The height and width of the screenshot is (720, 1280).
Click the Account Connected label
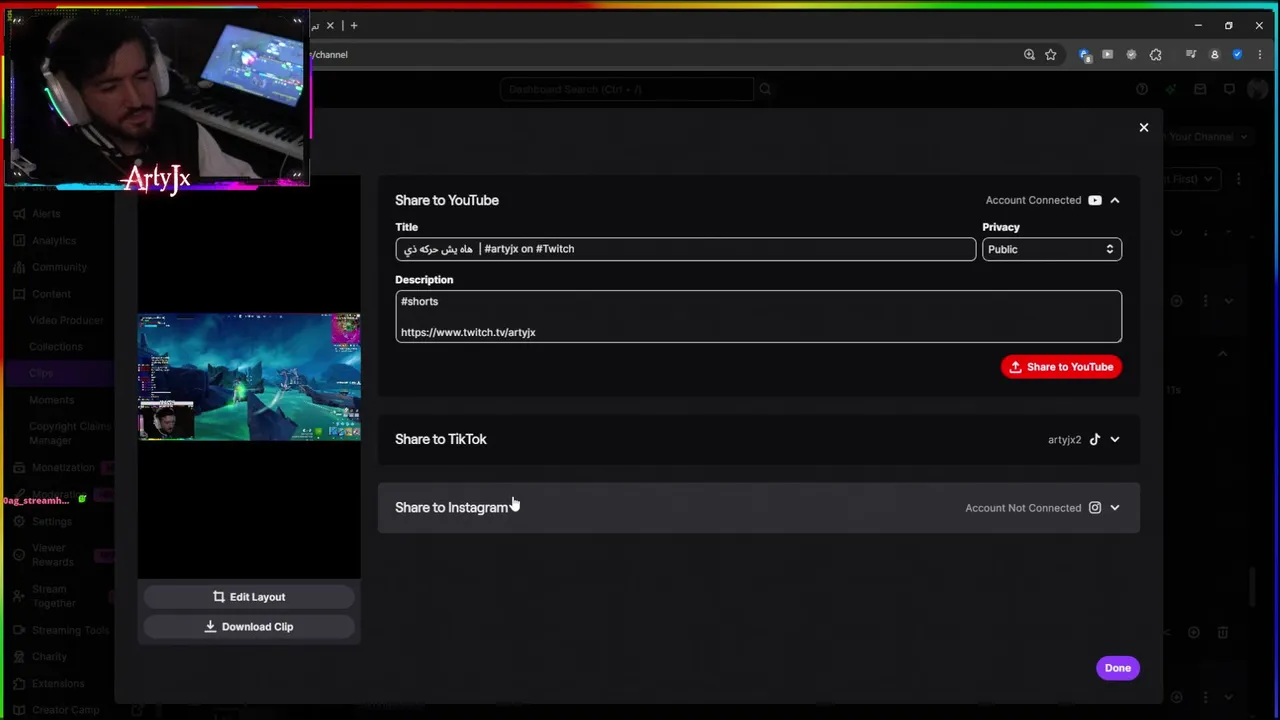tap(1033, 200)
